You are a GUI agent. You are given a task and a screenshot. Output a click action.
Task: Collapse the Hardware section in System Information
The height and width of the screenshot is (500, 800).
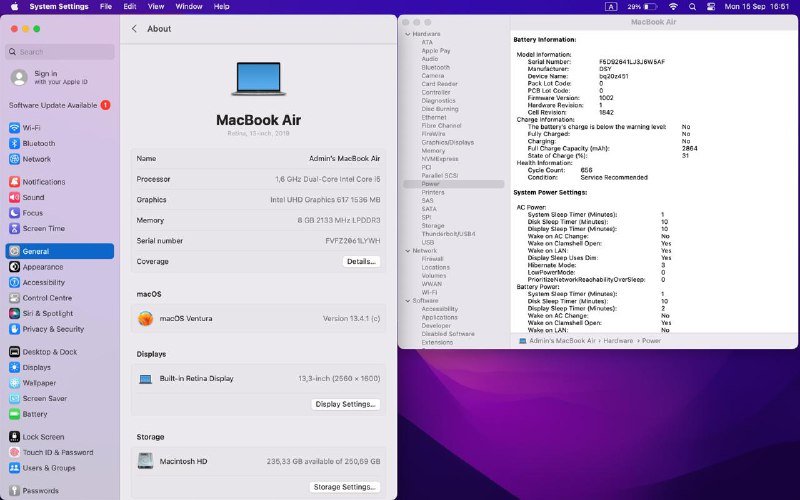[x=408, y=34]
